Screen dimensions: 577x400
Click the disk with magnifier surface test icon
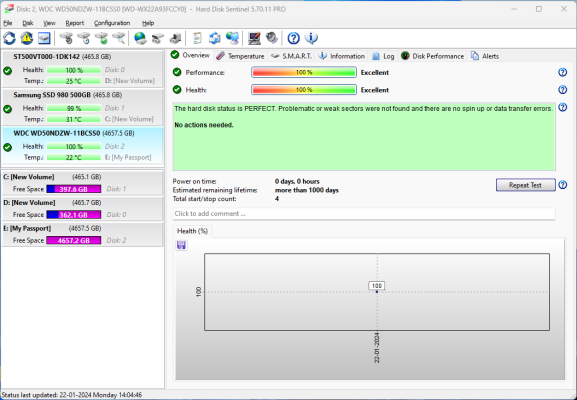119,38
